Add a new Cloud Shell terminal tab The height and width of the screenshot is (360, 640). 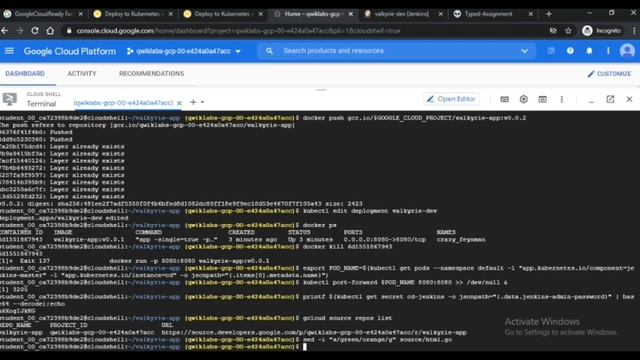coord(193,102)
